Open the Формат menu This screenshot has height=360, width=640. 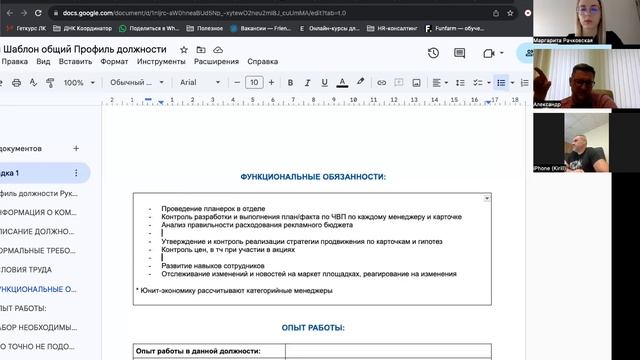tap(114, 62)
